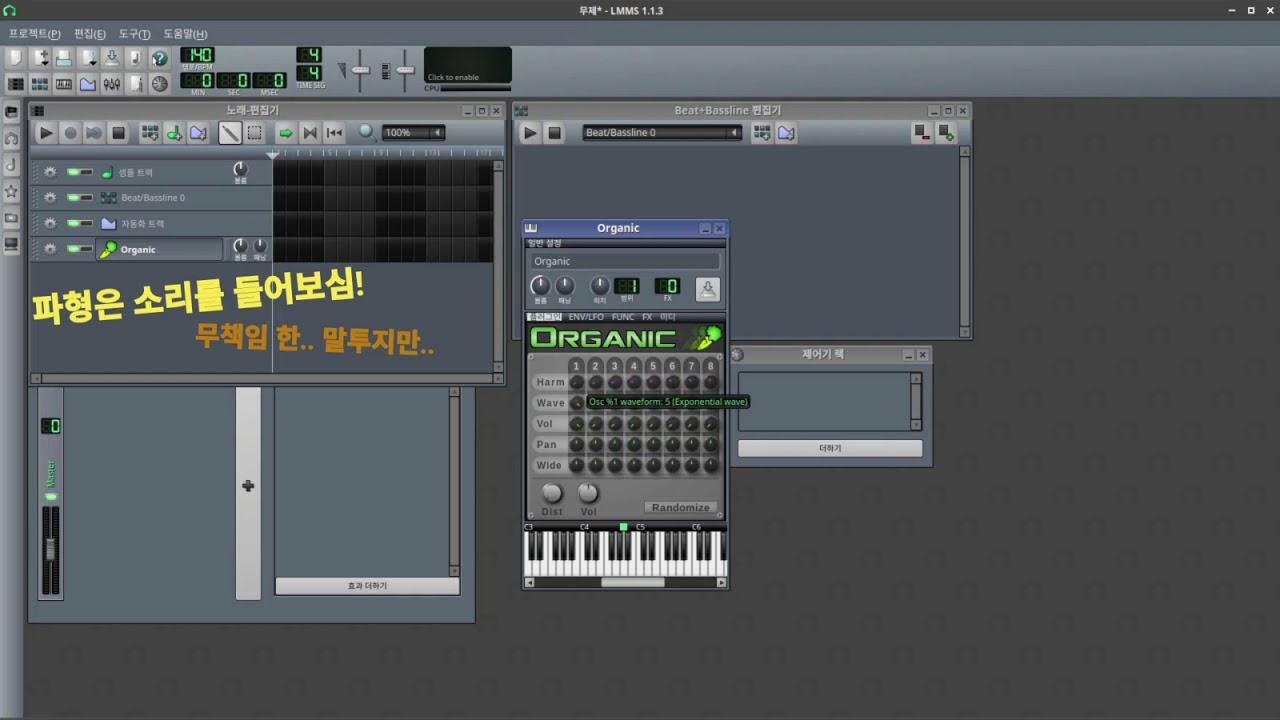This screenshot has height=720, width=1280.
Task: Add sample track in Song Editor toolbar
Action: 174,132
